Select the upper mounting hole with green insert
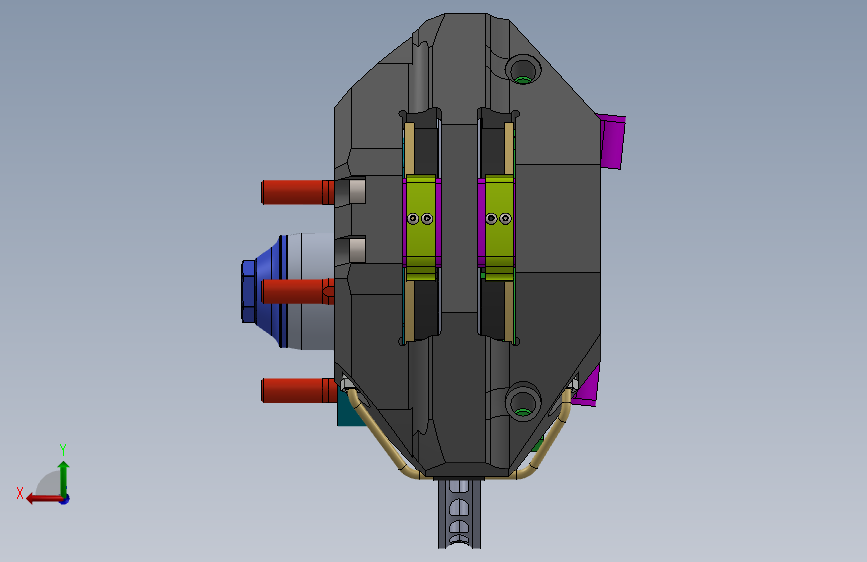Screen dimensions: 867x562 point(523,70)
